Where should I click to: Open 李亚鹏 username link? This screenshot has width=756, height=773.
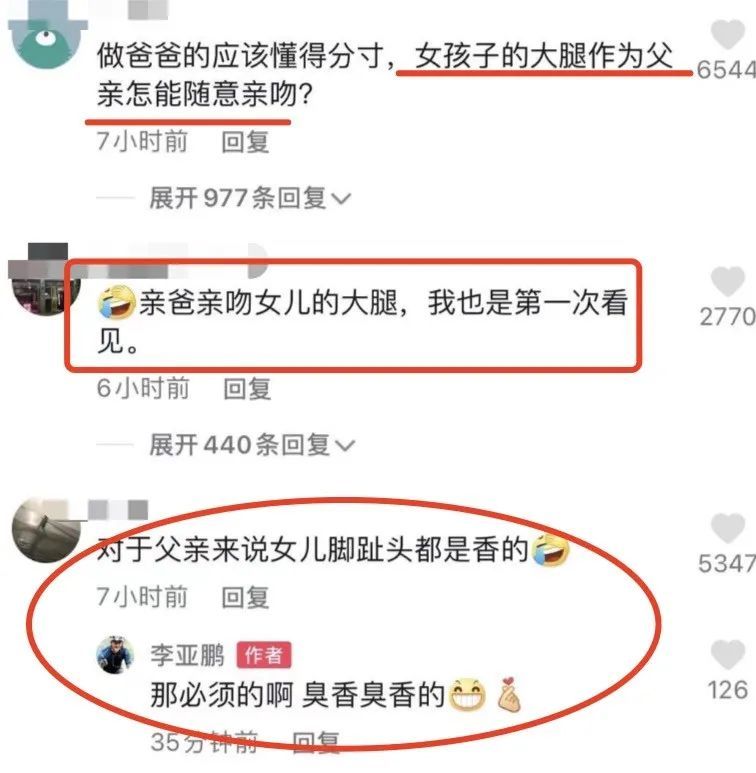point(187,656)
